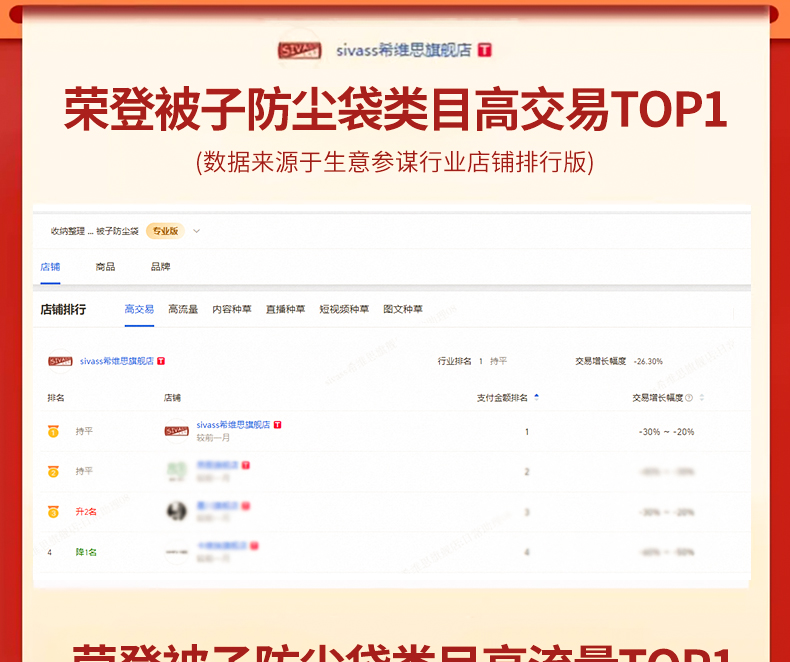The image size is (790, 662).
Task: Select the 短视频种草 ranking tab
Action: (x=344, y=309)
